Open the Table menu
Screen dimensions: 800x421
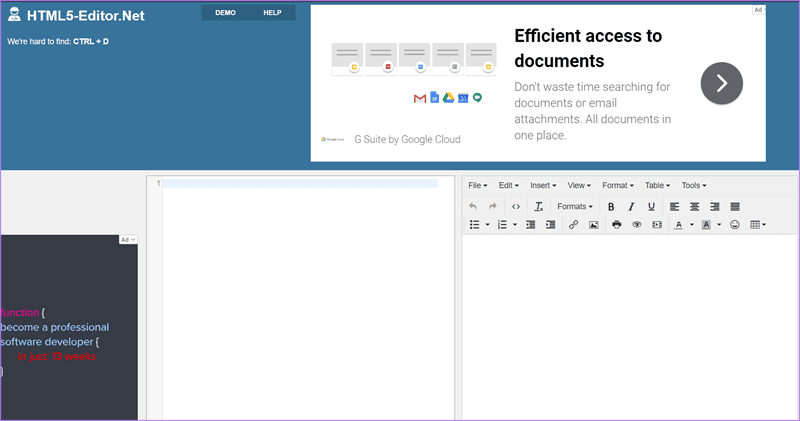click(658, 185)
